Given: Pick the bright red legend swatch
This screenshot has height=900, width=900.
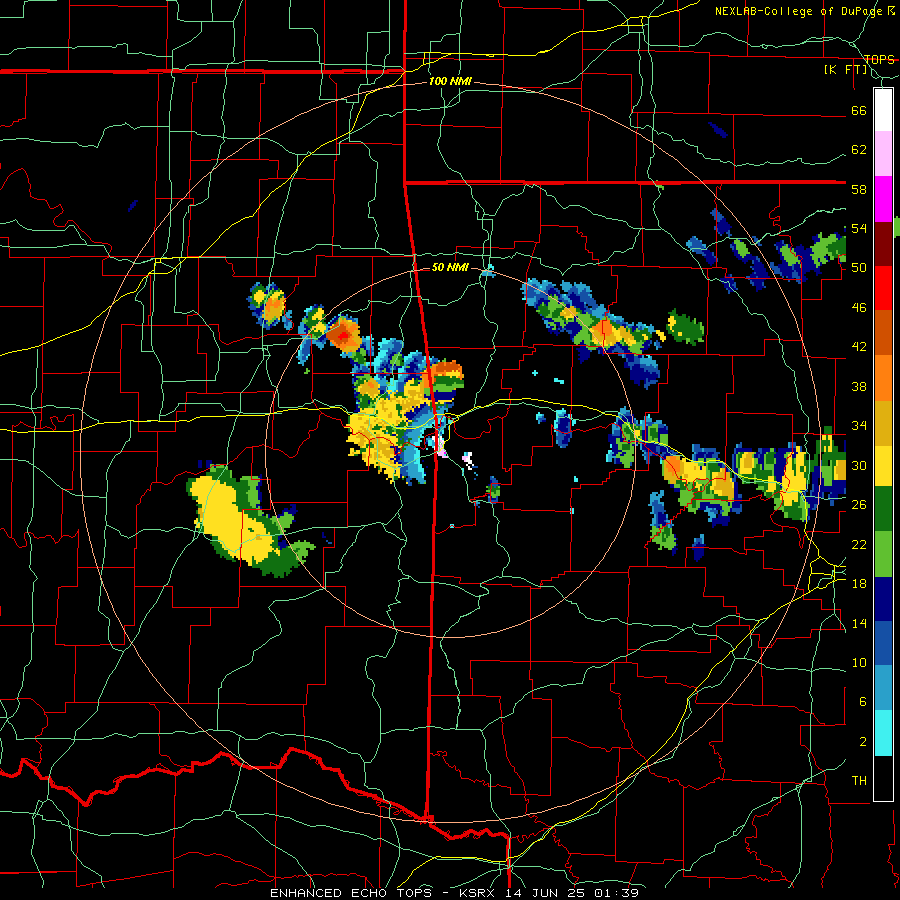Looking at the screenshot, I should point(883,288).
